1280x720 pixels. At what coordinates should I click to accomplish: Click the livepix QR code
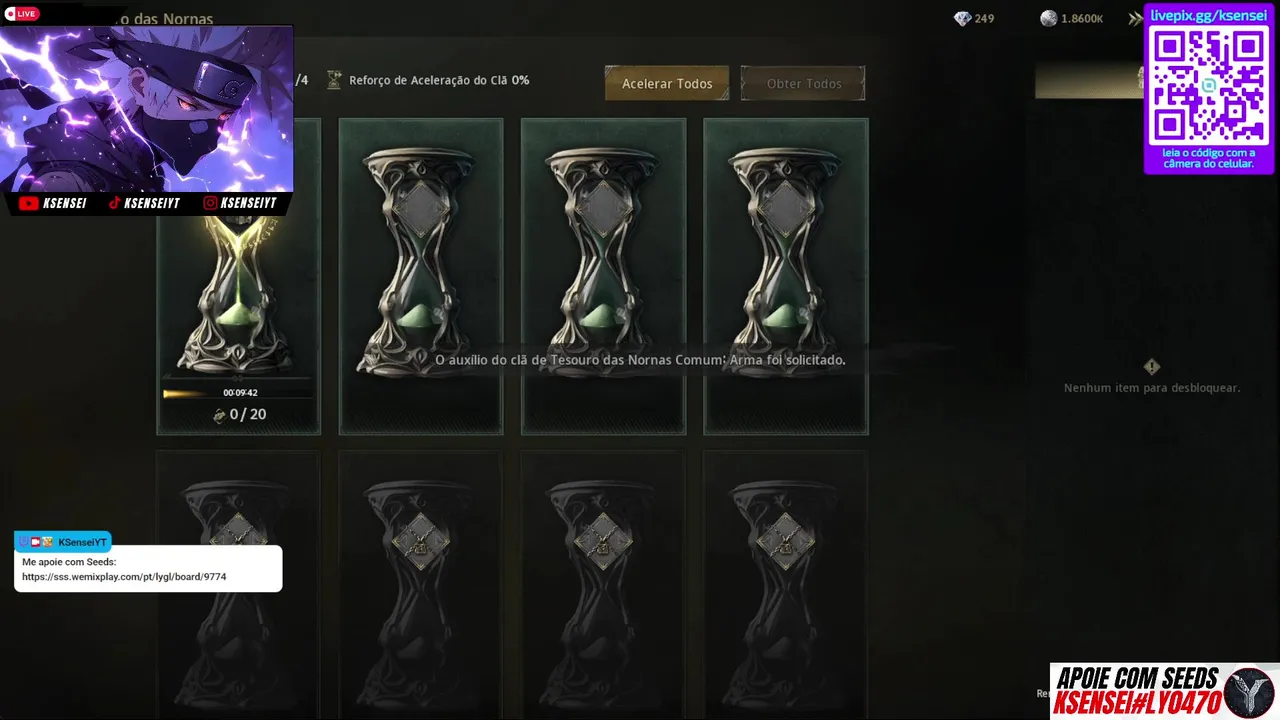1209,86
